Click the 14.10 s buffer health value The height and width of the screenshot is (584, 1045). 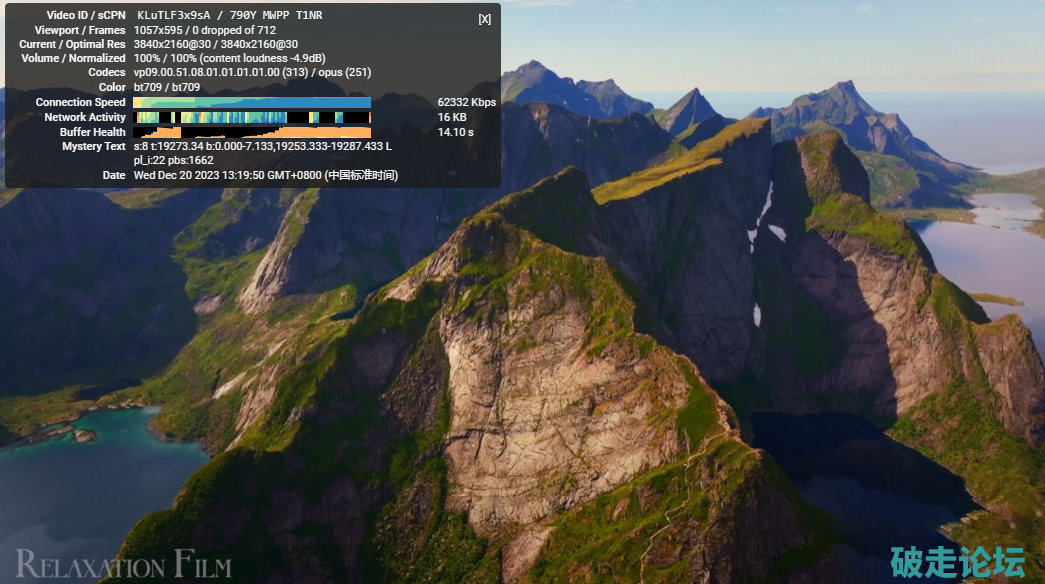click(x=456, y=132)
